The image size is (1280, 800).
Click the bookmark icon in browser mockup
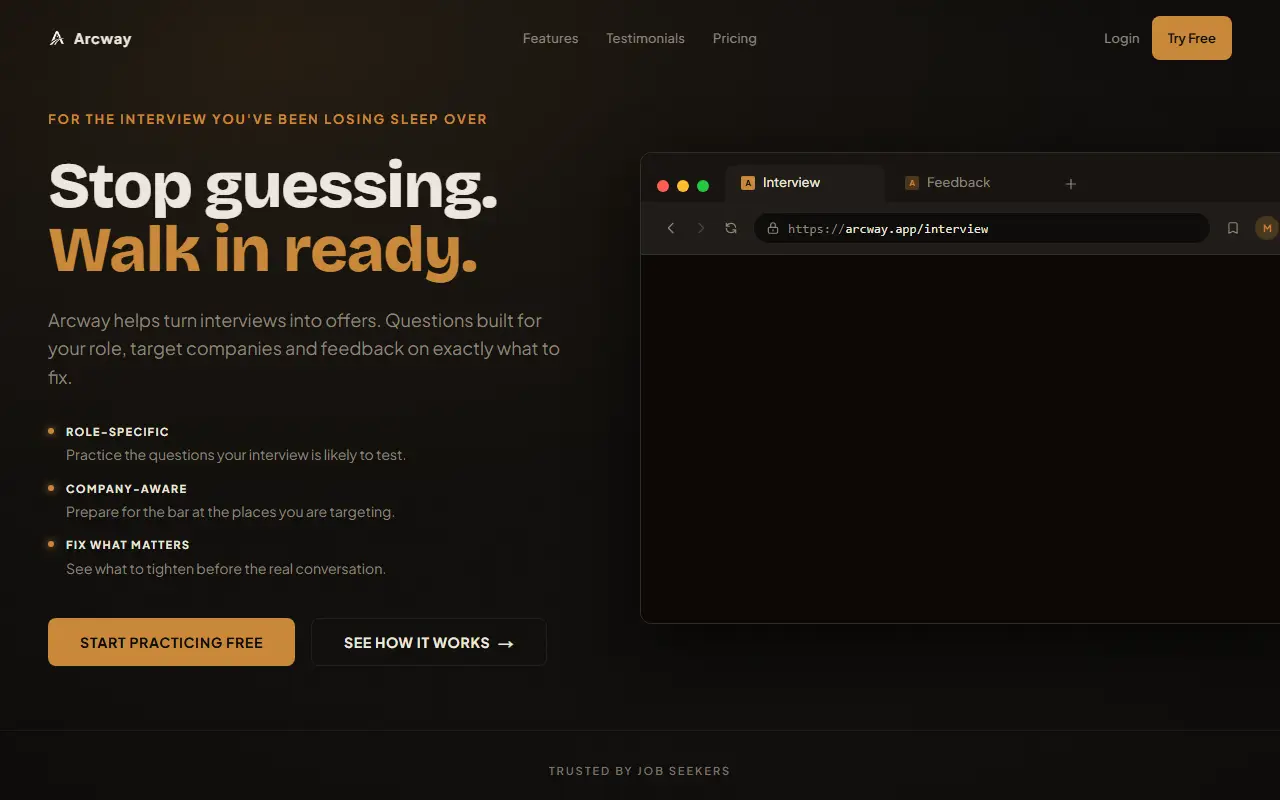pyautogui.click(x=1233, y=228)
